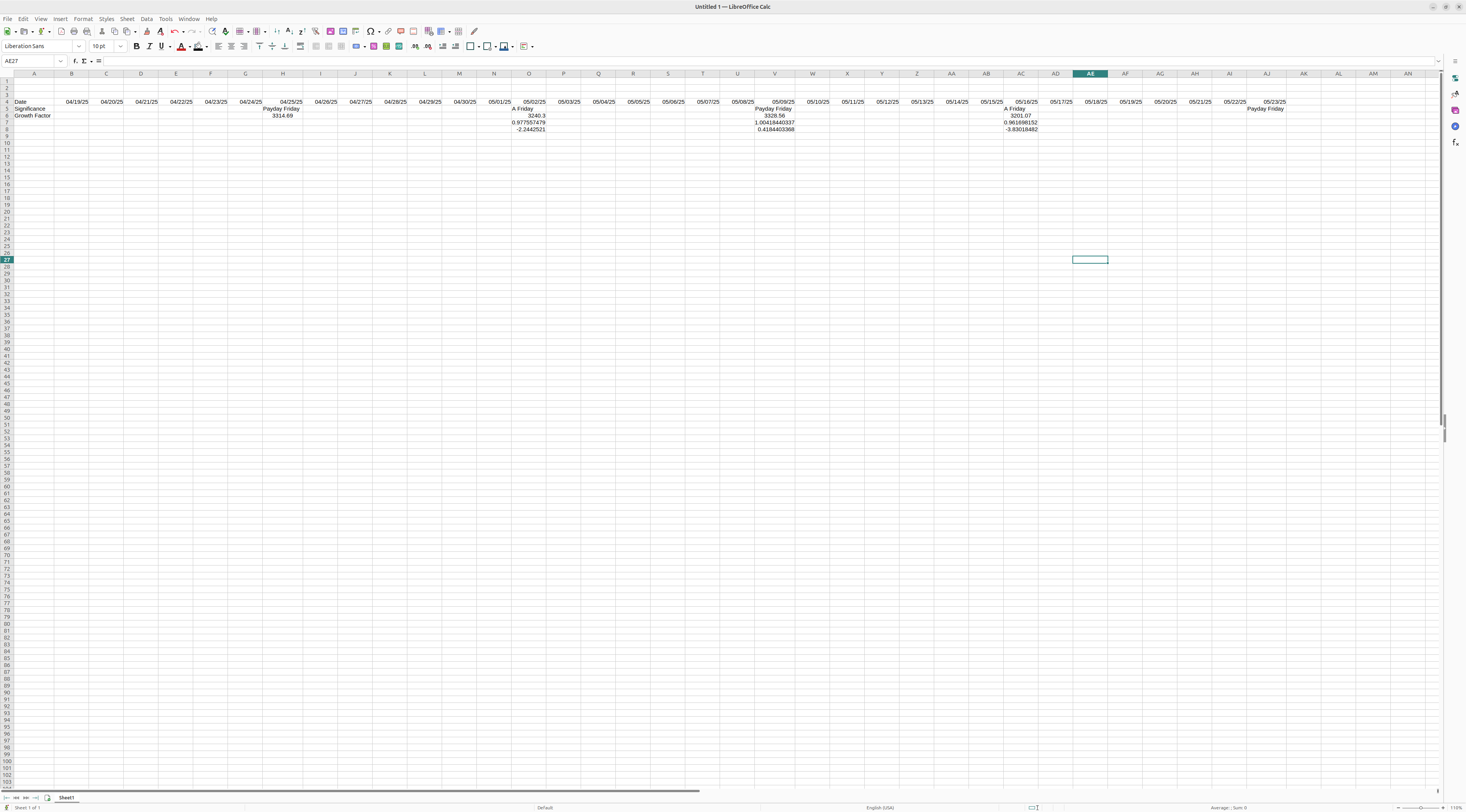Viewport: 1466px width, 812px height.
Task: Expand the Liberation Sans font name dropdown
Action: point(79,47)
